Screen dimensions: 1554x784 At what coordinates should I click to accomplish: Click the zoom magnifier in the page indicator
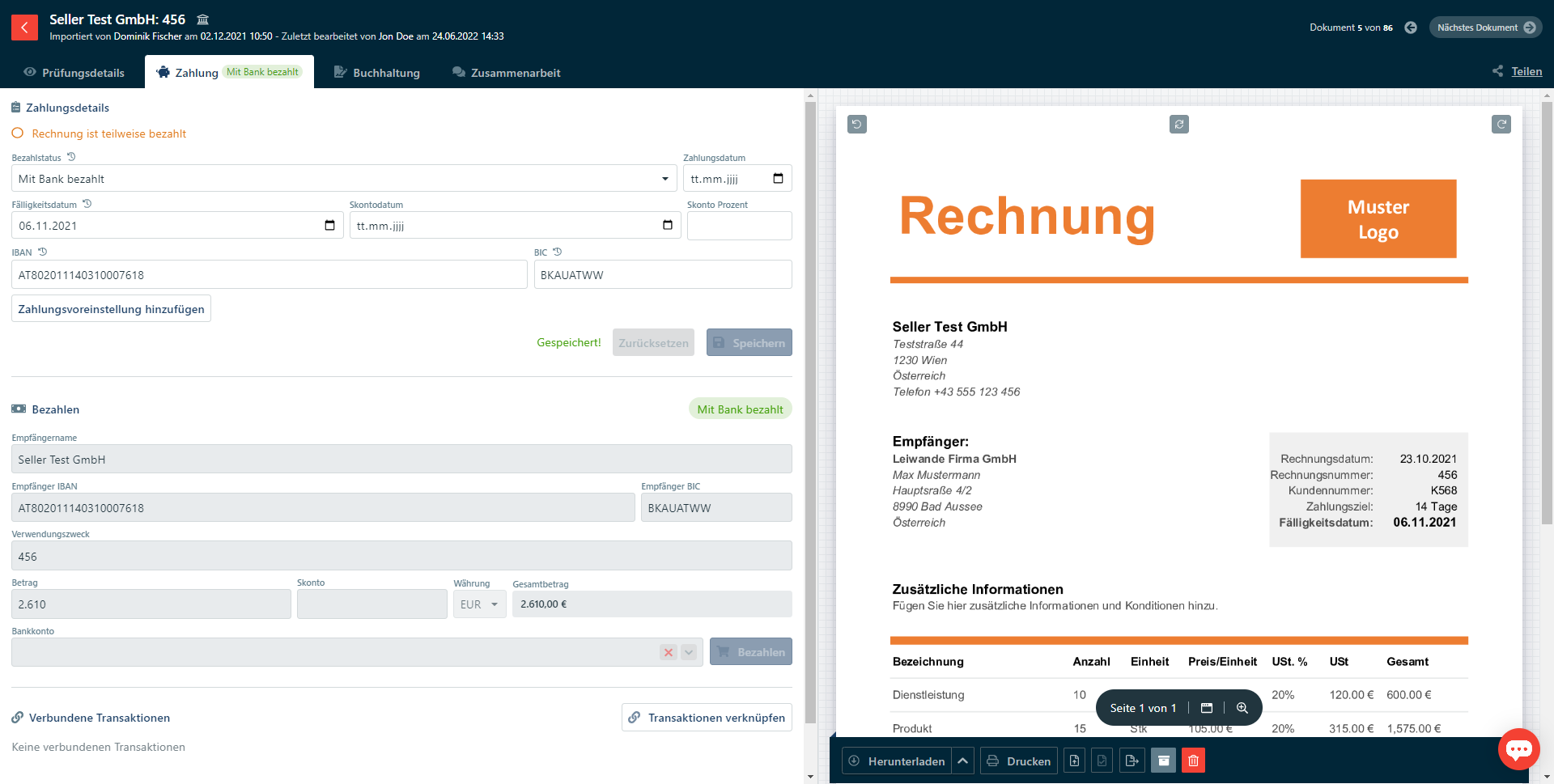coord(1242,708)
